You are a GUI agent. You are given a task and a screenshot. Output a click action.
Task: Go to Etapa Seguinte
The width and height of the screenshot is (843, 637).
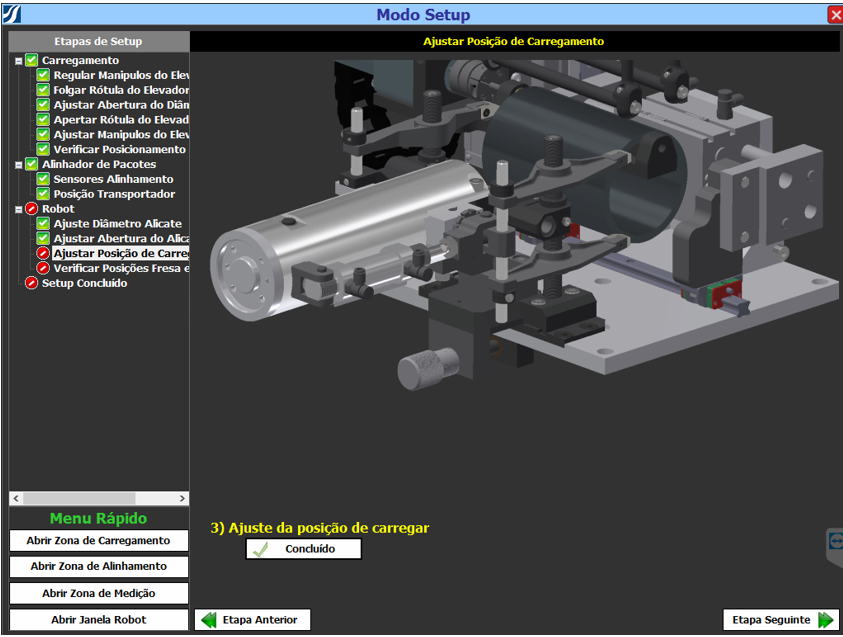coord(781,620)
